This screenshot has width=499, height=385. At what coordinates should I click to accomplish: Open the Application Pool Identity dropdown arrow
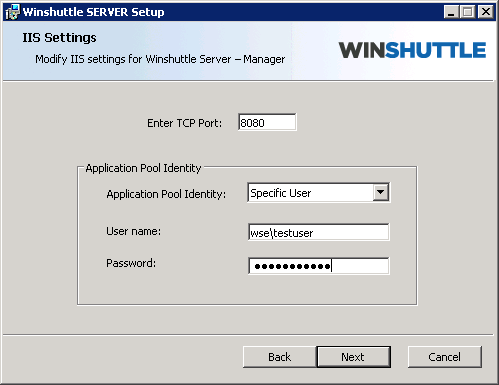click(x=381, y=192)
